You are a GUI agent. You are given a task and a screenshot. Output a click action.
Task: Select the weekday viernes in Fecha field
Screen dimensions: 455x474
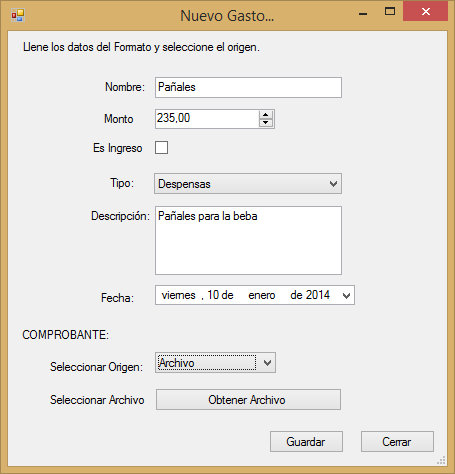(179, 295)
